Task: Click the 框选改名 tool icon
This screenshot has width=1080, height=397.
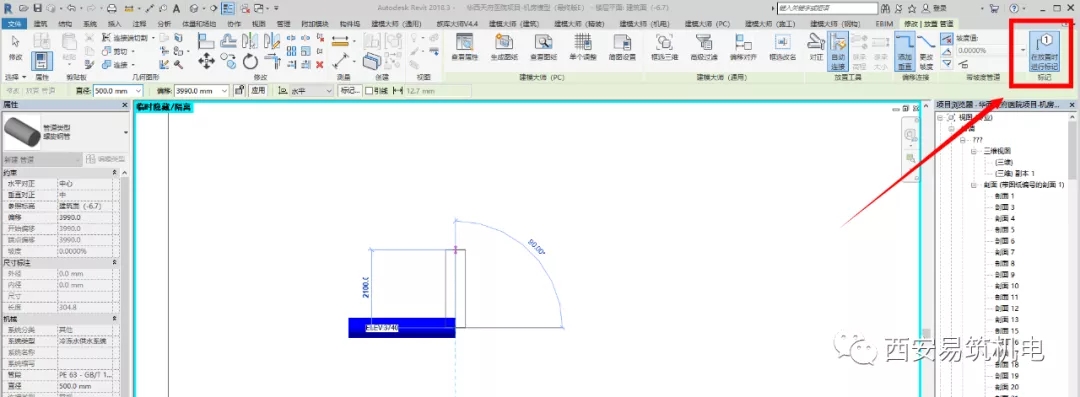Action: click(x=782, y=47)
